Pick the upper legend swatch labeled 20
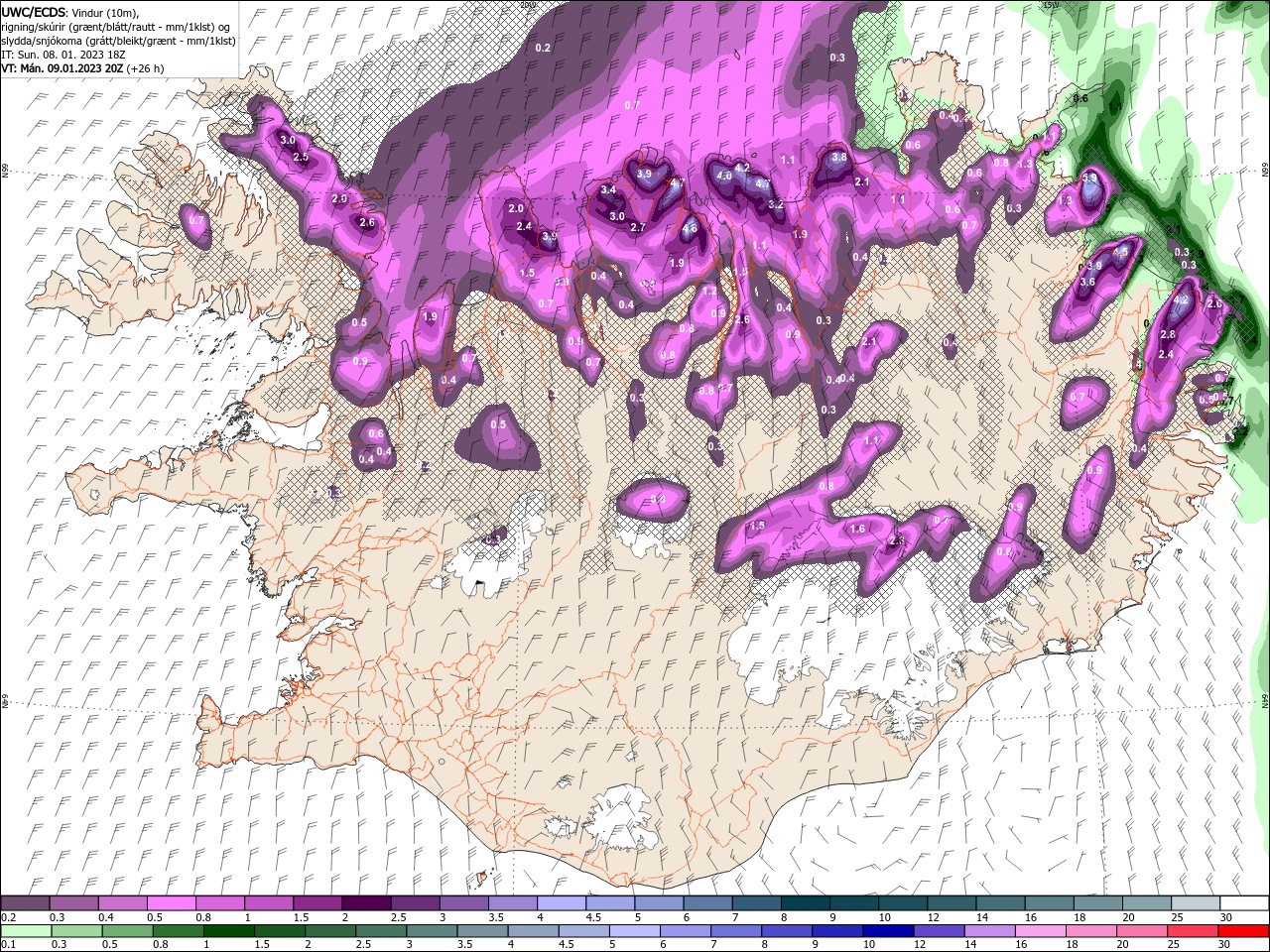Image resolution: width=1270 pixels, height=952 pixels. pos(1145,903)
